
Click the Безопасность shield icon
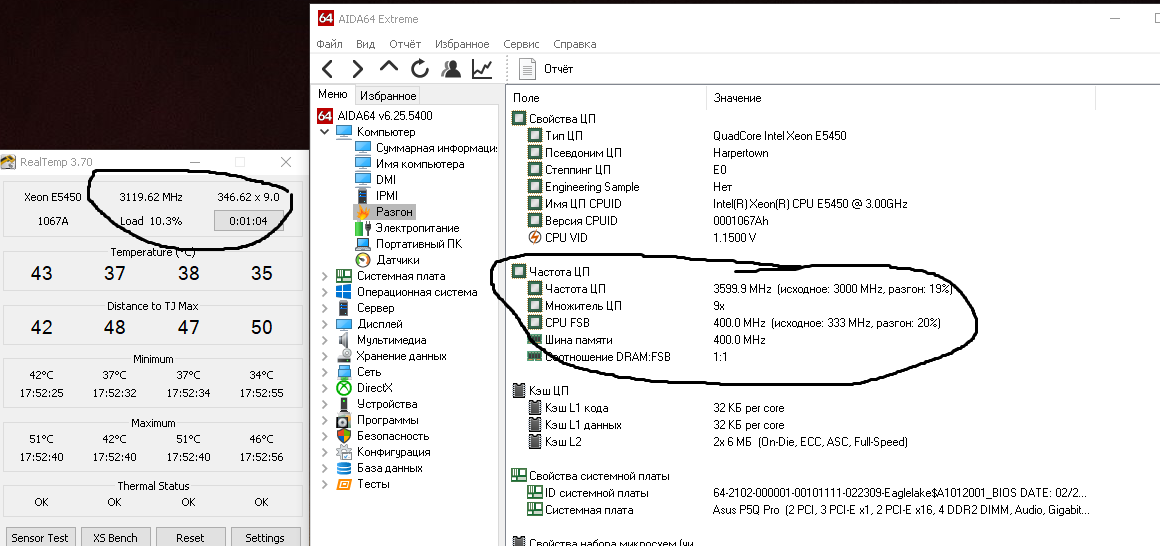point(344,436)
